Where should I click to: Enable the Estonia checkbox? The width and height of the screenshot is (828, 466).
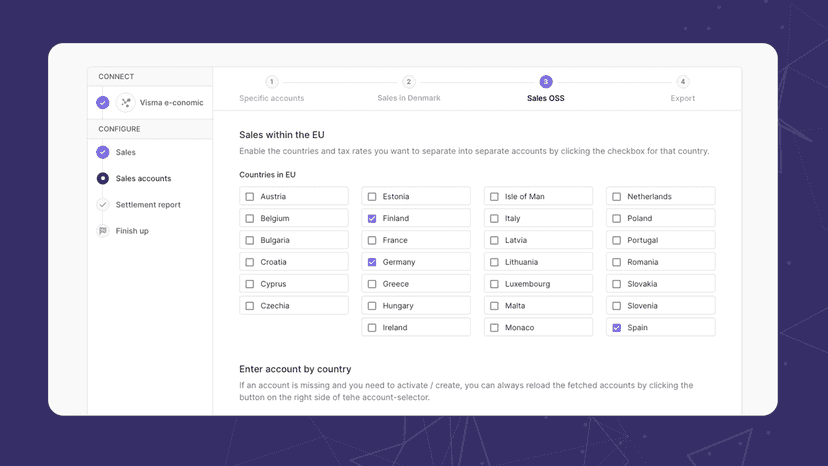coord(372,197)
